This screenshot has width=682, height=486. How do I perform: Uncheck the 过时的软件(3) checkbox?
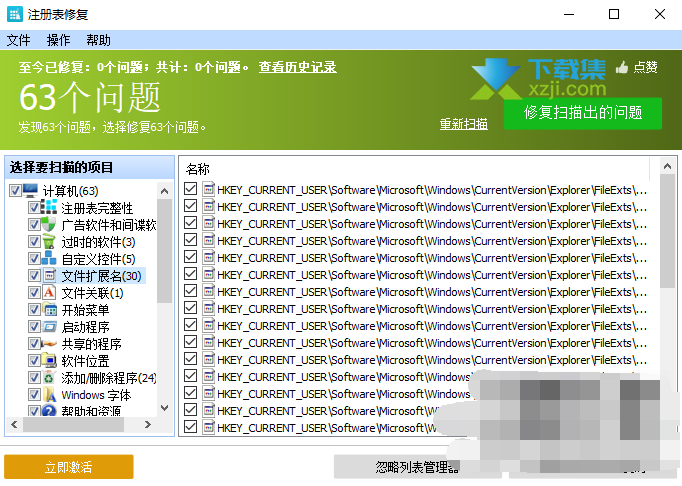click(34, 241)
